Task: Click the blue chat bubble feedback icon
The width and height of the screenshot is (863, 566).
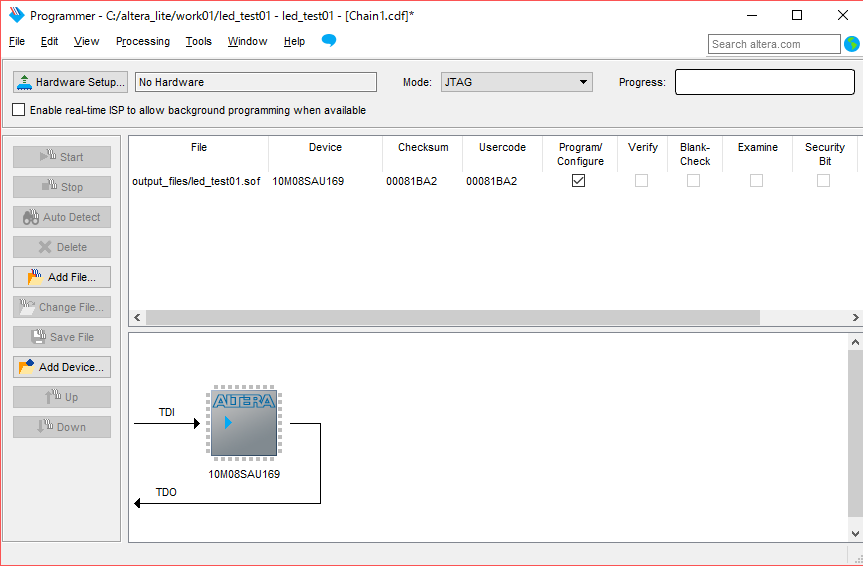Action: (x=329, y=41)
